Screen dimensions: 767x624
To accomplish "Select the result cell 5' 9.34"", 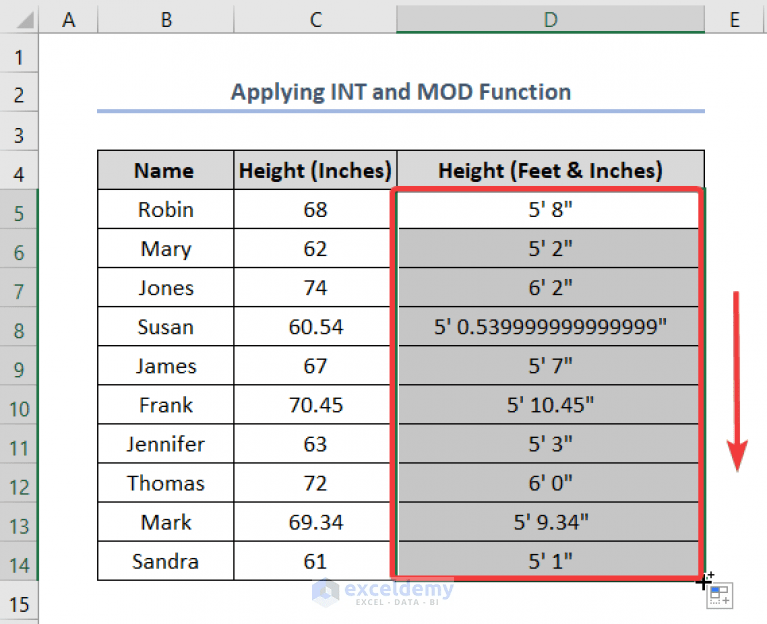I will pos(551,522).
